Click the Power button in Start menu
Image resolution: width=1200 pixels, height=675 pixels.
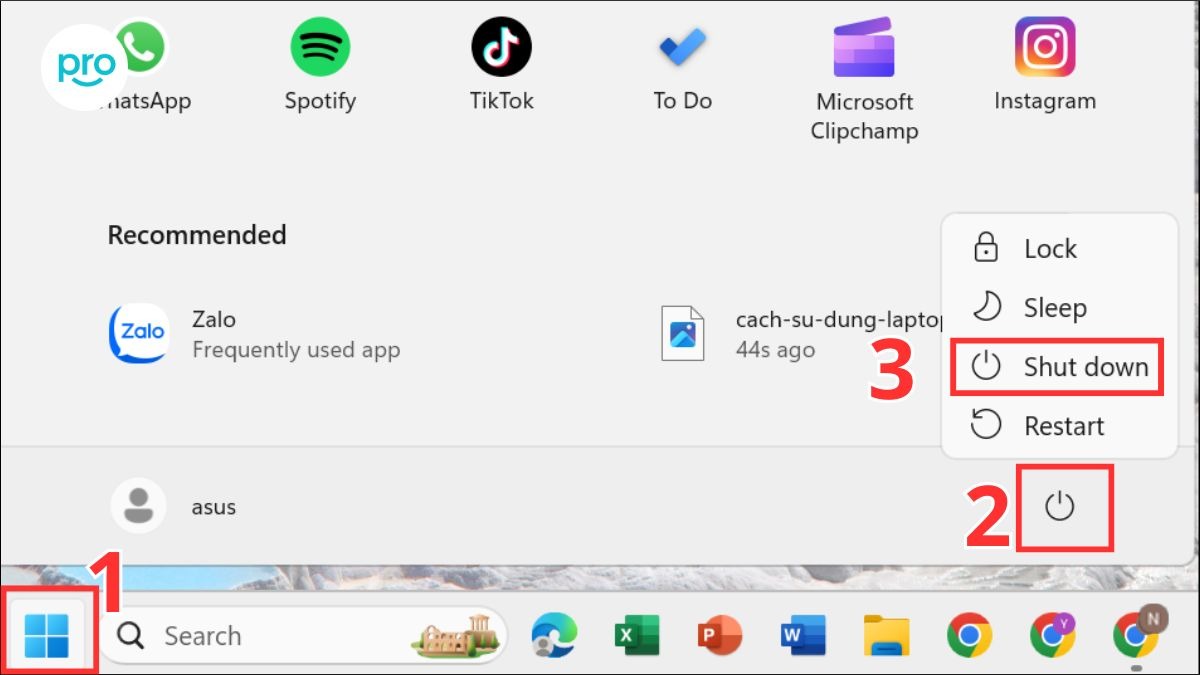tap(1060, 507)
